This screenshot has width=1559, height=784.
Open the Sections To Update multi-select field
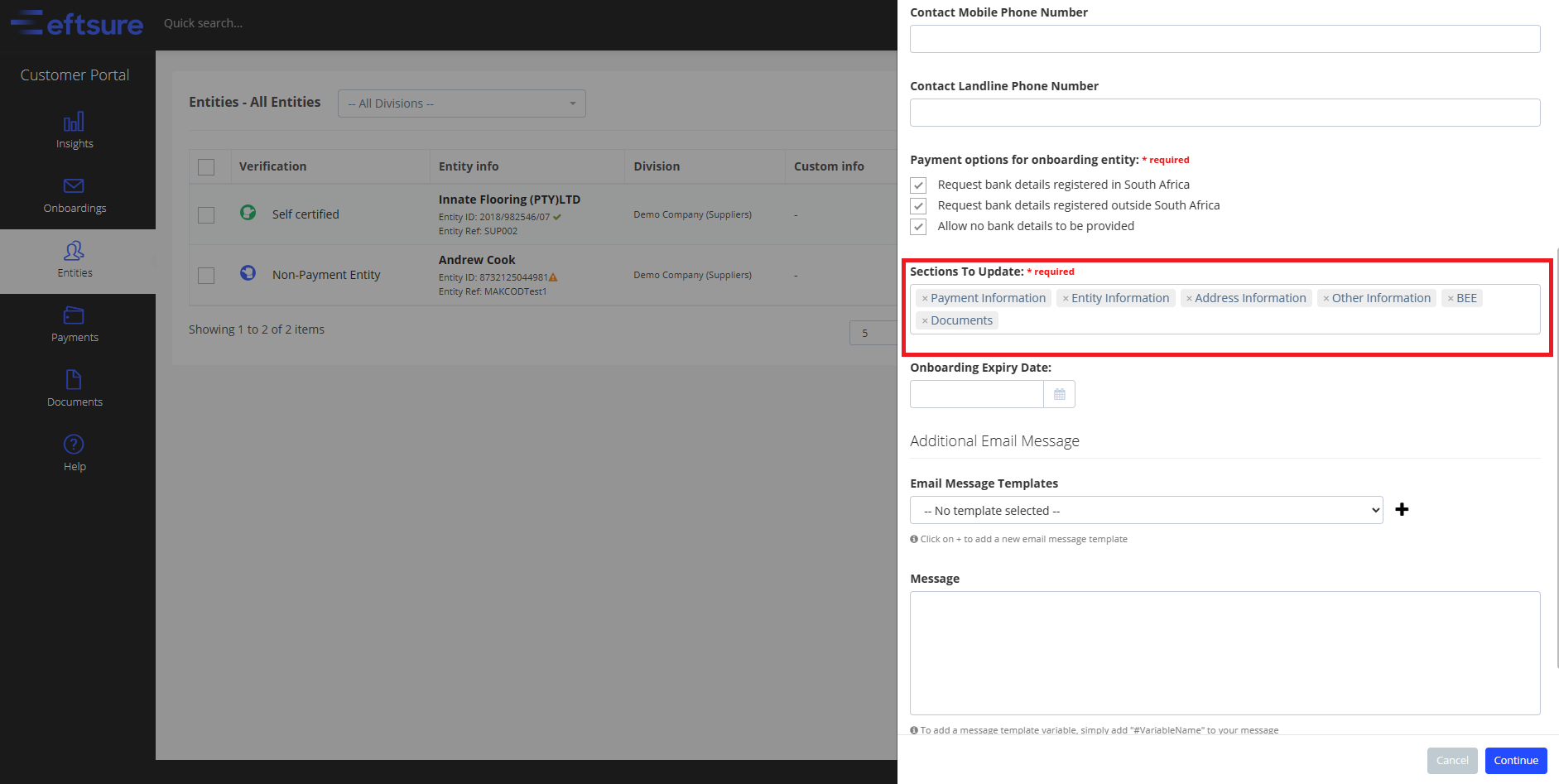1267,321
